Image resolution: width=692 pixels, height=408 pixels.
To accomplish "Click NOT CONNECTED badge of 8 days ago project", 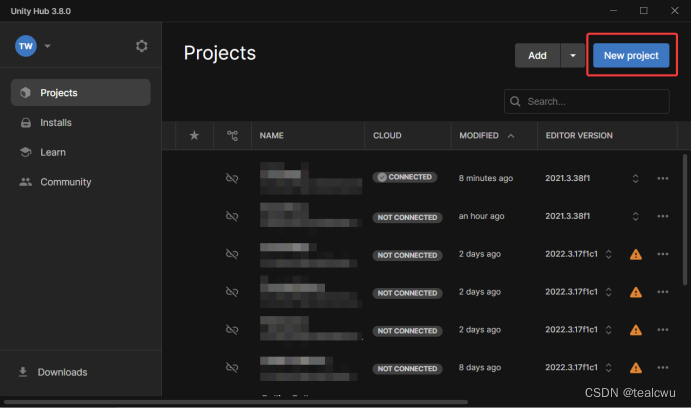I will click(407, 368).
